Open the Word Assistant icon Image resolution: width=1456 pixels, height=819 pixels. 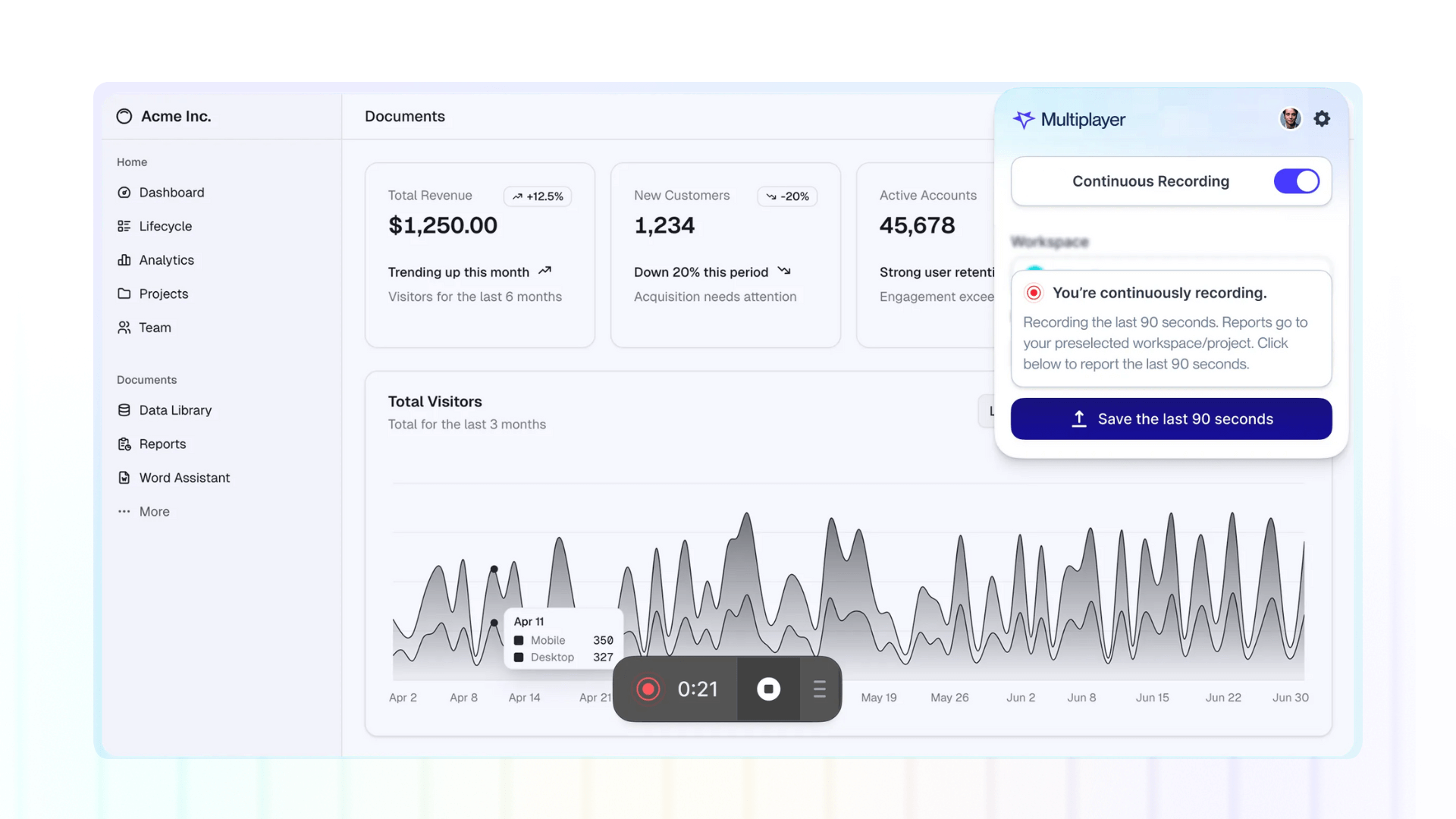click(124, 478)
